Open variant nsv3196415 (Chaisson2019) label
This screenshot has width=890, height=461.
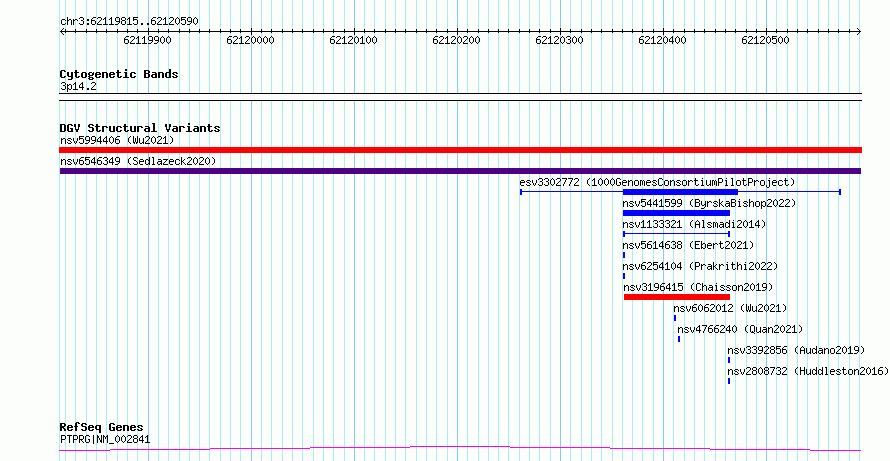[698, 287]
